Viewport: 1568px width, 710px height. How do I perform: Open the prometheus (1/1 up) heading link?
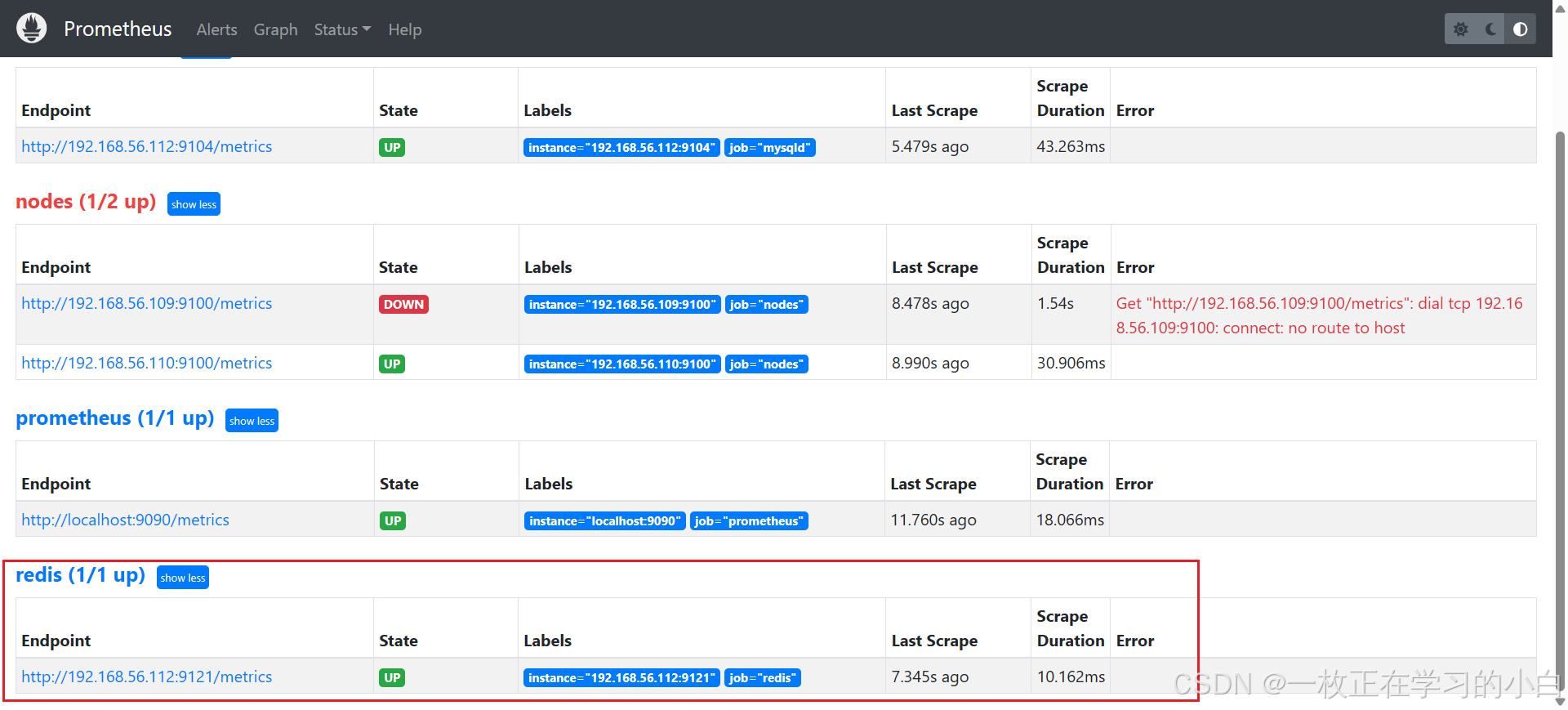115,418
